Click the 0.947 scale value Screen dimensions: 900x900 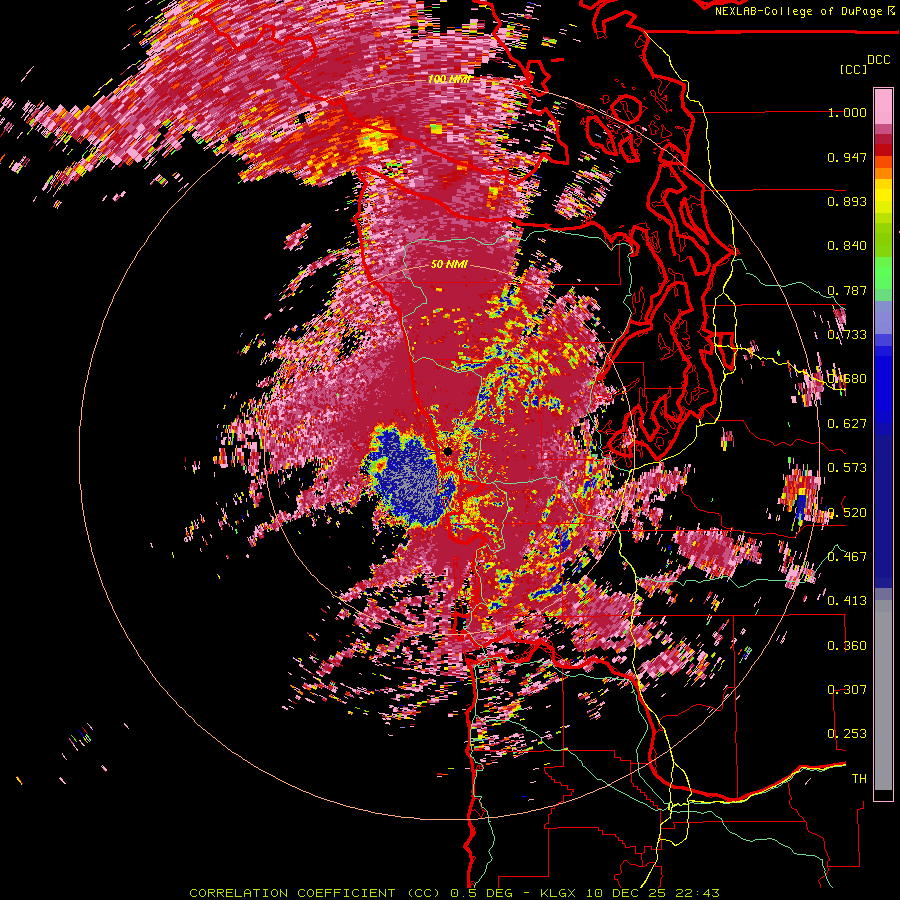click(847, 157)
